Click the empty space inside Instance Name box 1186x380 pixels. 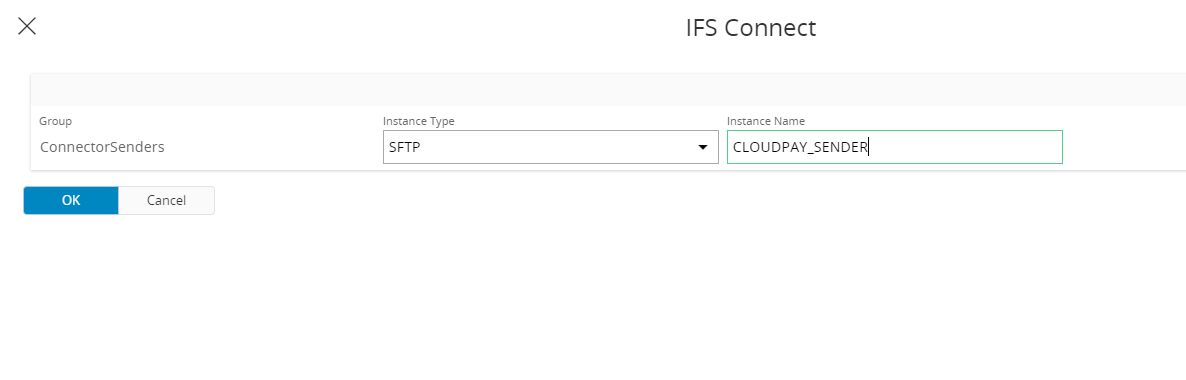tap(966, 148)
